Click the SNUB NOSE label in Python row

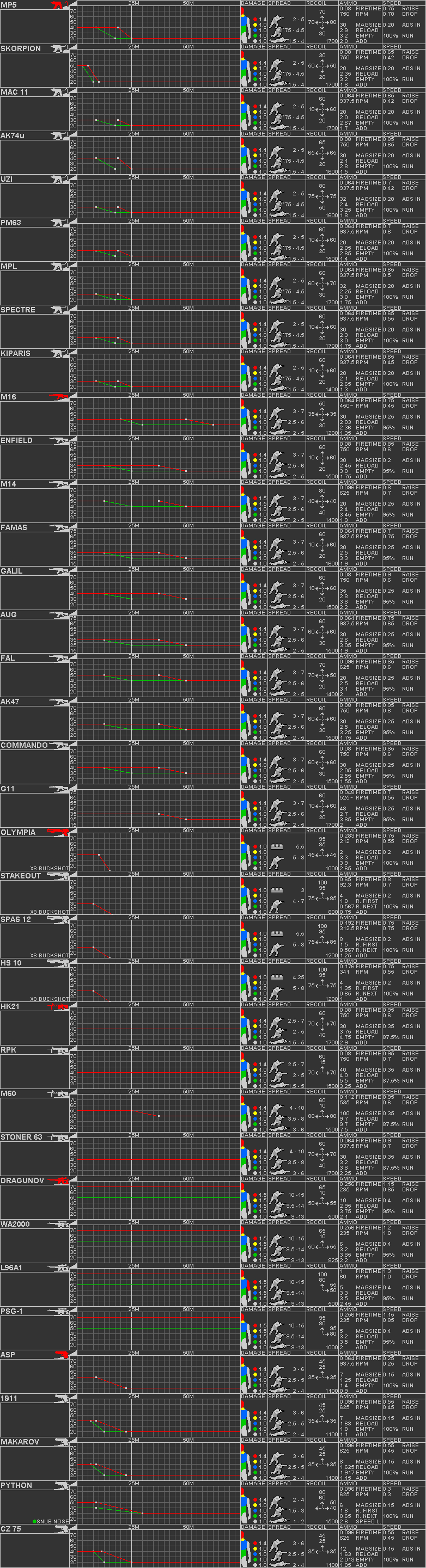53,1522
